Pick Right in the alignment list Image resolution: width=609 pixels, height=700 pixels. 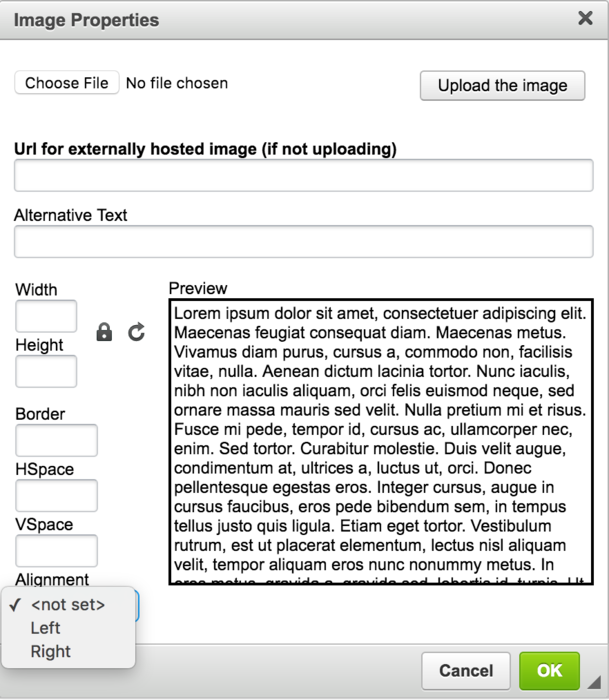51,651
